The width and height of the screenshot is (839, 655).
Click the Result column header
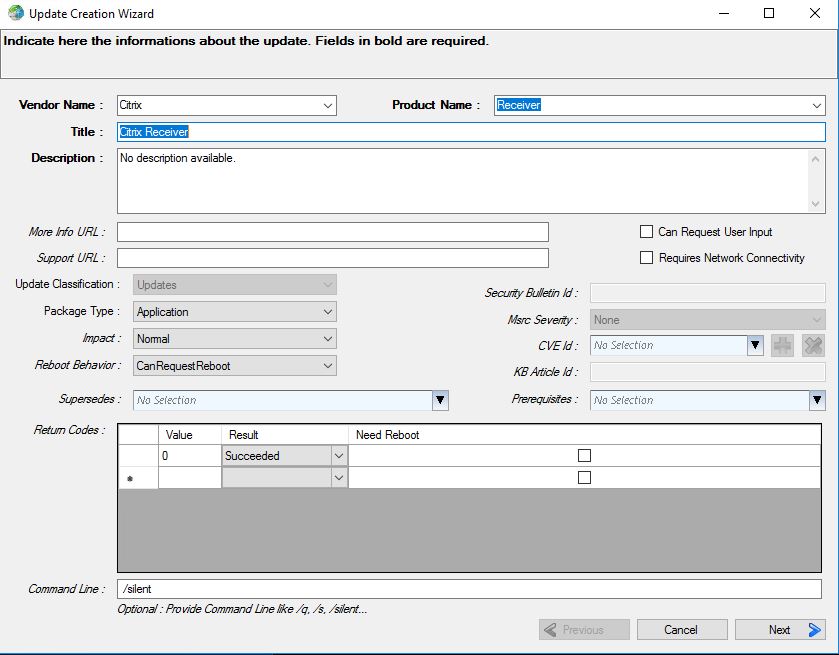pyautogui.click(x=285, y=435)
